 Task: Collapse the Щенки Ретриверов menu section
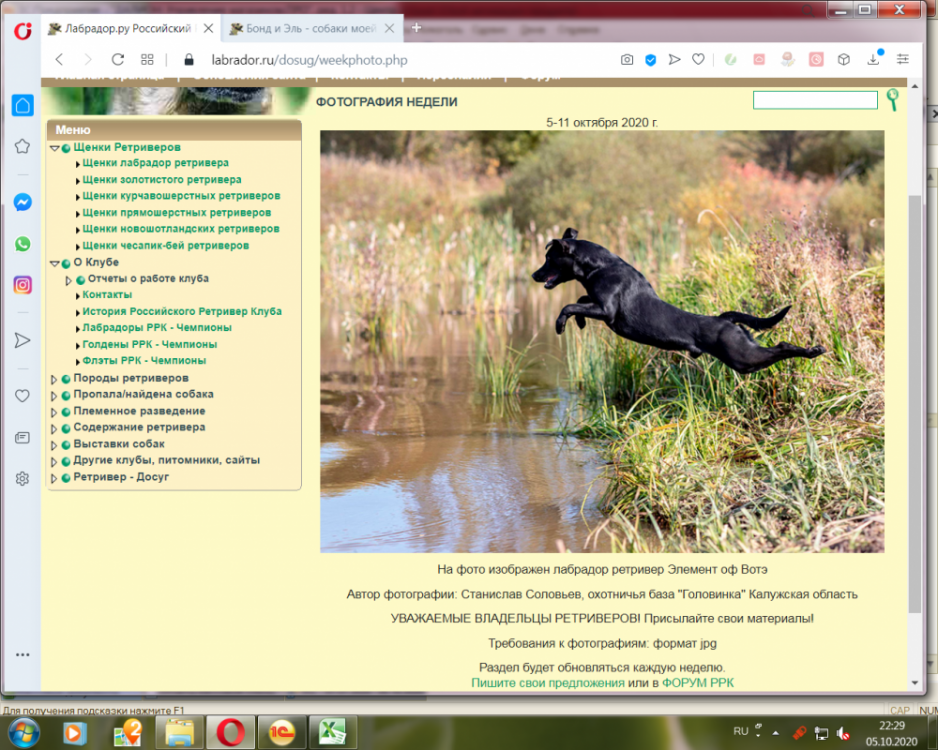click(55, 146)
